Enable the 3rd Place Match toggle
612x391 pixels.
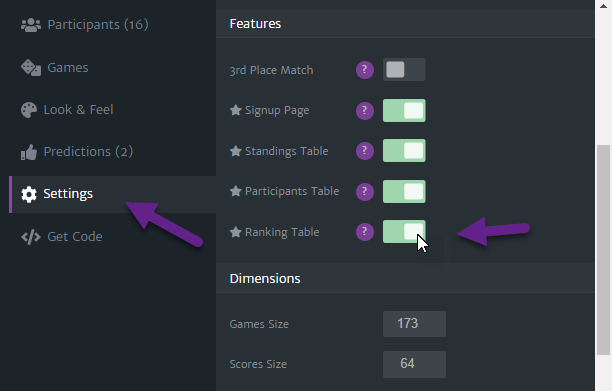404,69
